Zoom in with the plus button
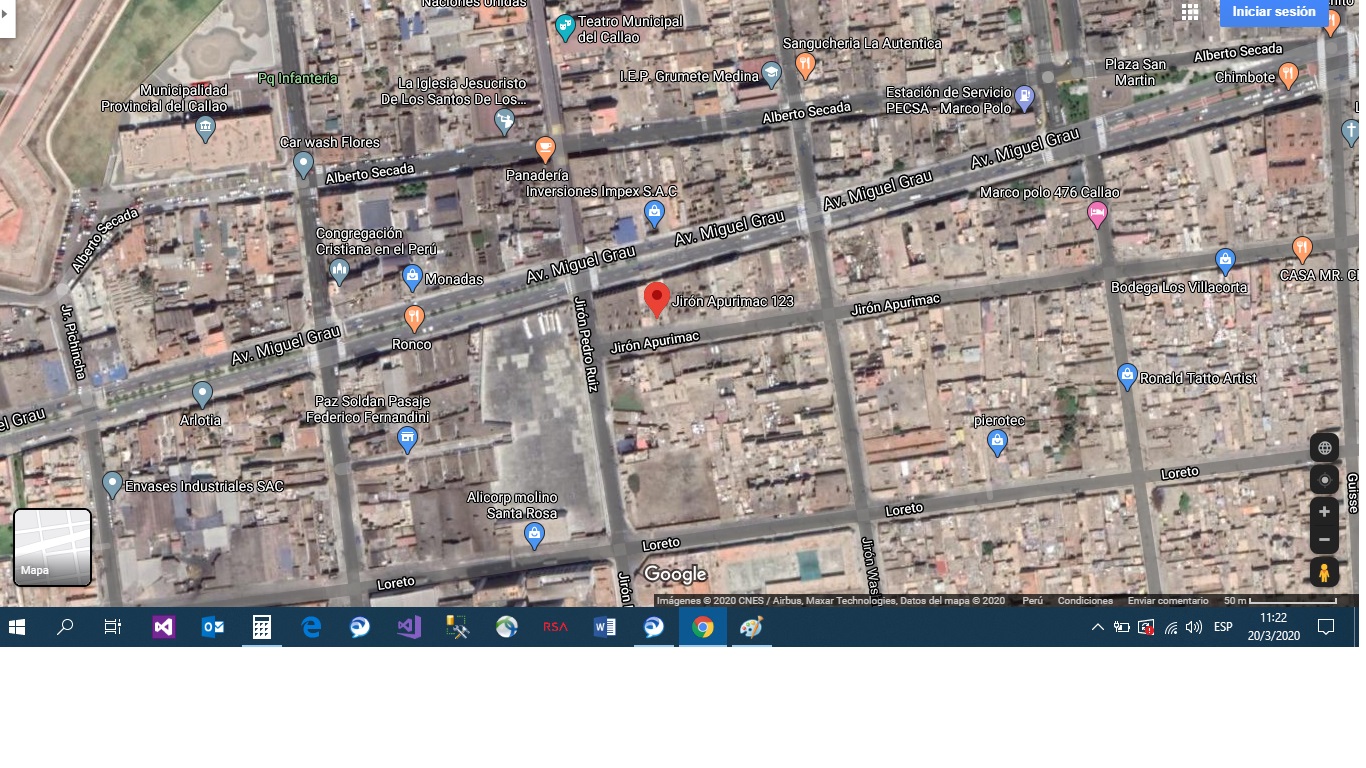This screenshot has width=1366, height=768. pos(1324,512)
